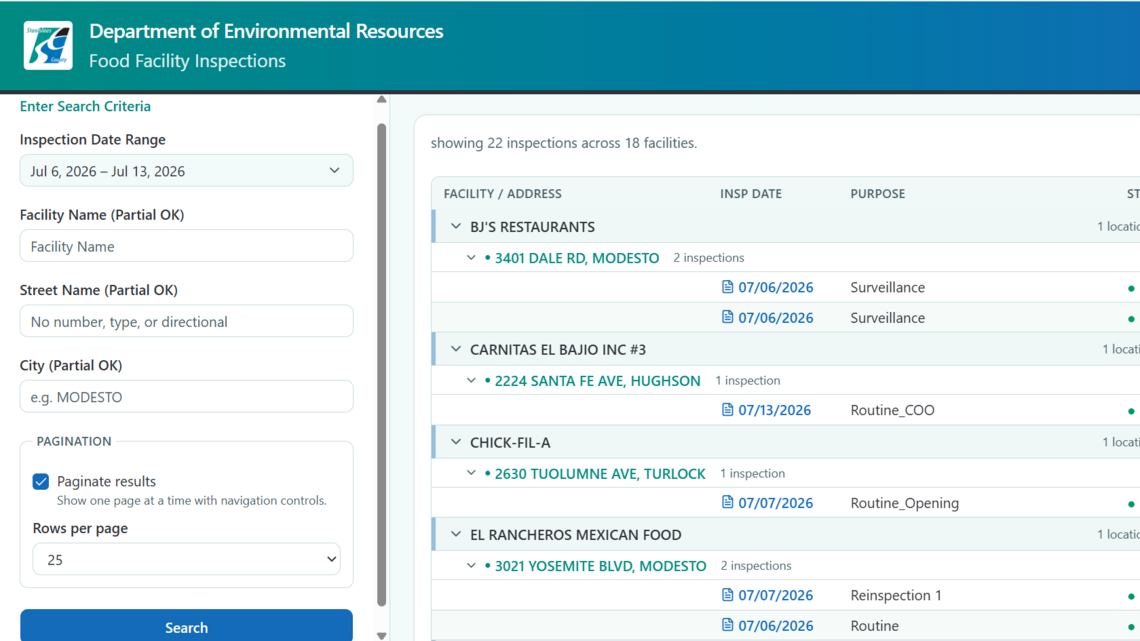Image resolution: width=1140 pixels, height=641 pixels.
Task: Click the search panel scrollbar thumb
Action: tap(382, 365)
